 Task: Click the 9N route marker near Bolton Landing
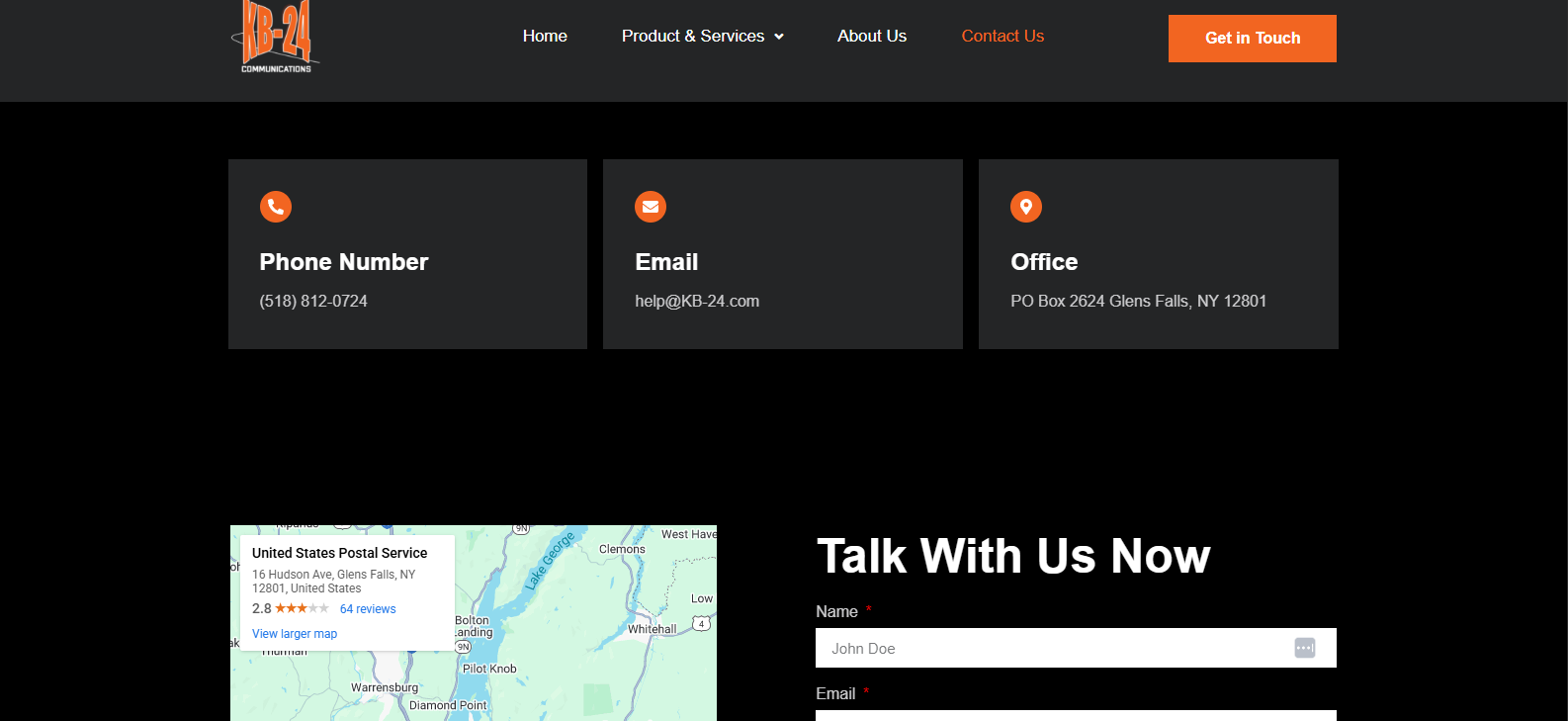click(462, 646)
